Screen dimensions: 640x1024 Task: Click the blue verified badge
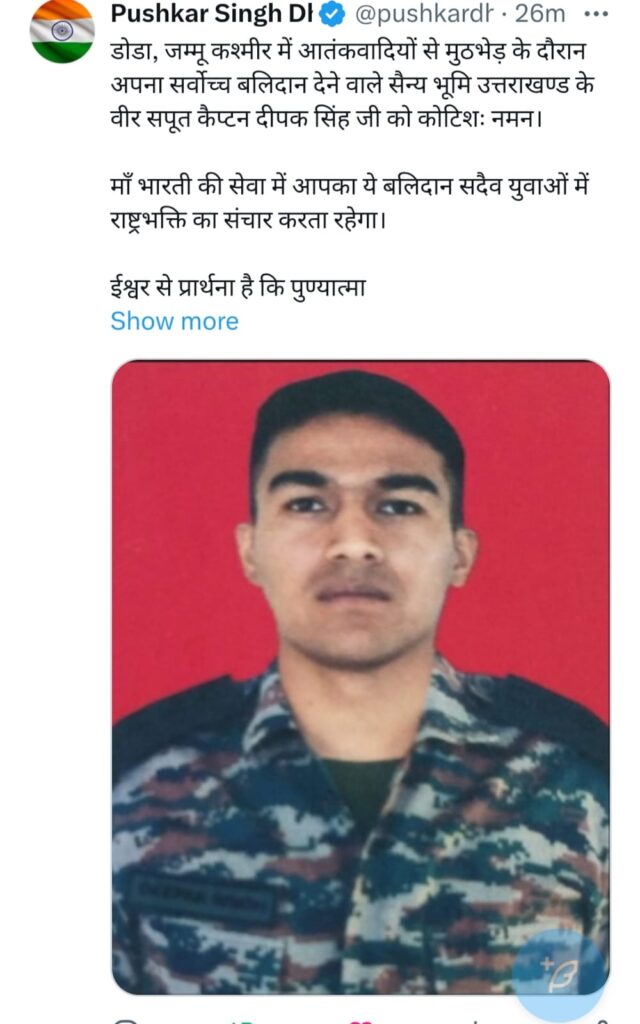pyautogui.click(x=334, y=14)
